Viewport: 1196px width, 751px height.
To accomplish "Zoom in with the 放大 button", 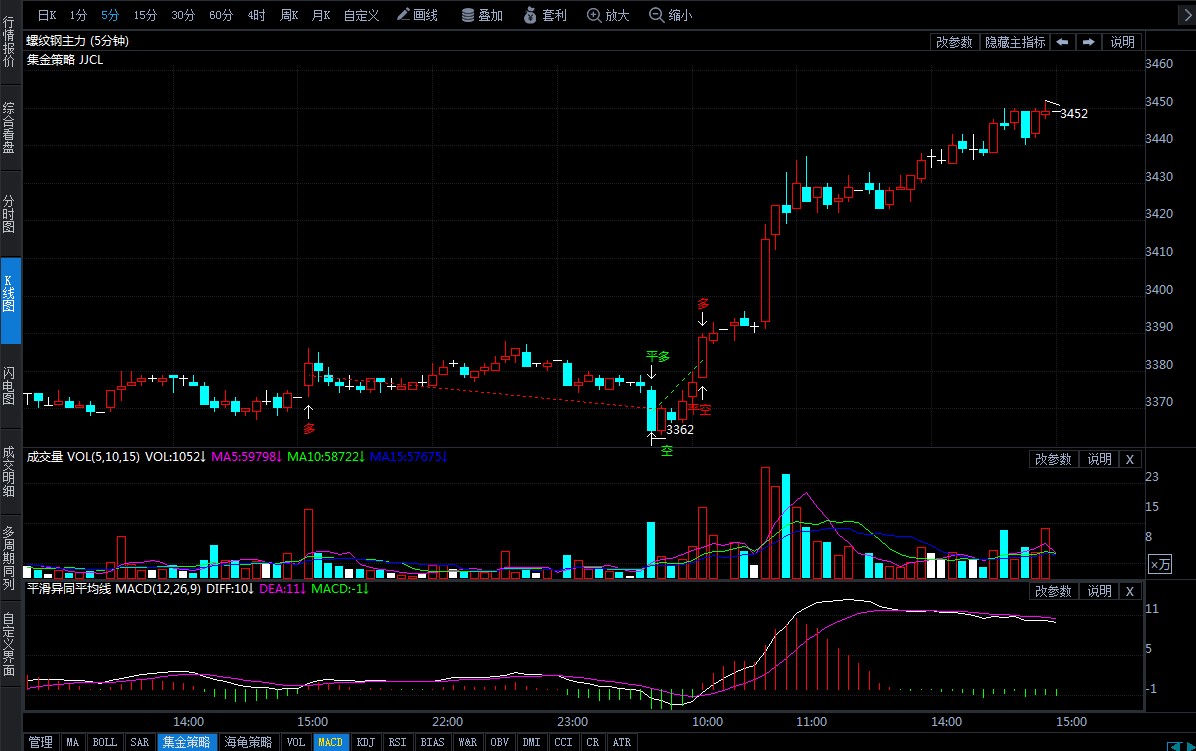I will (x=608, y=15).
